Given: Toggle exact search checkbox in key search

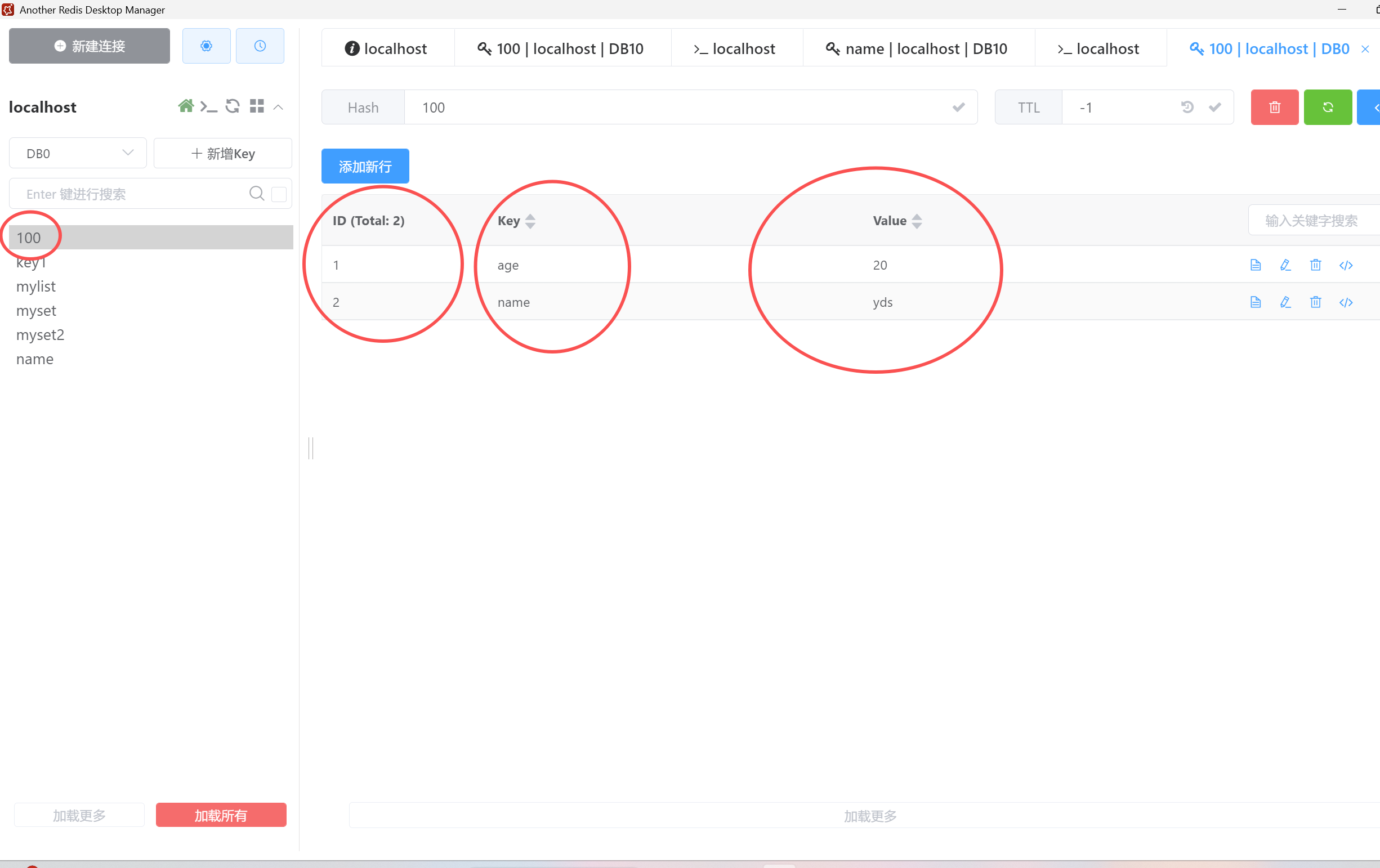Looking at the screenshot, I should point(279,194).
